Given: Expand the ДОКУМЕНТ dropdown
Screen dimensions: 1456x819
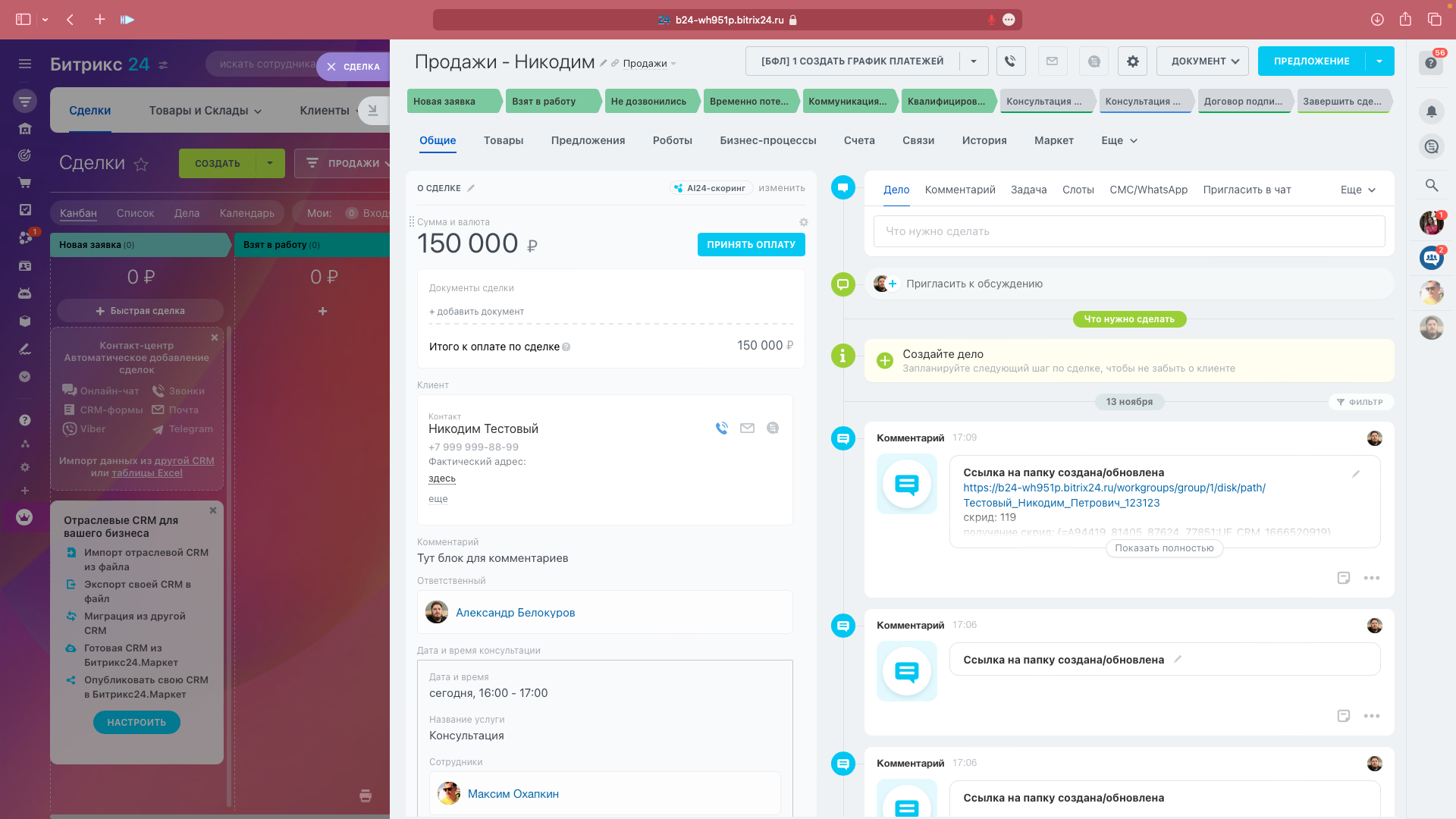Looking at the screenshot, I should point(1204,61).
